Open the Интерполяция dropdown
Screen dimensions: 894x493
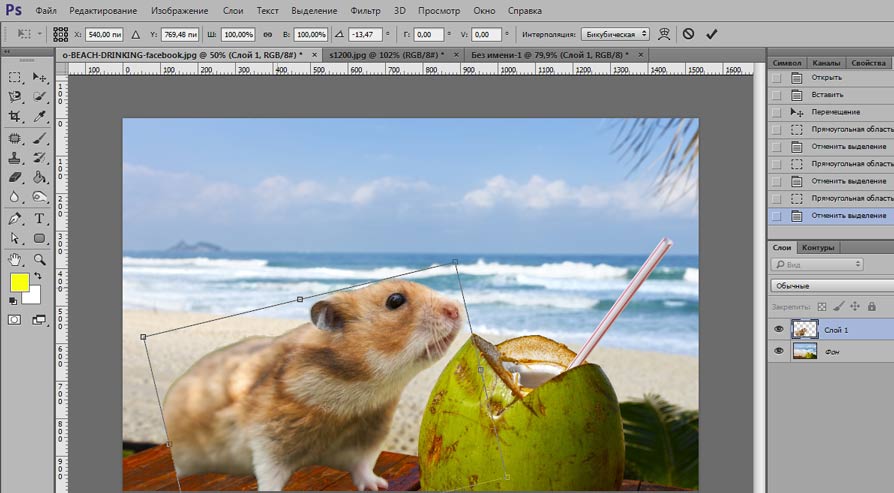pos(615,34)
